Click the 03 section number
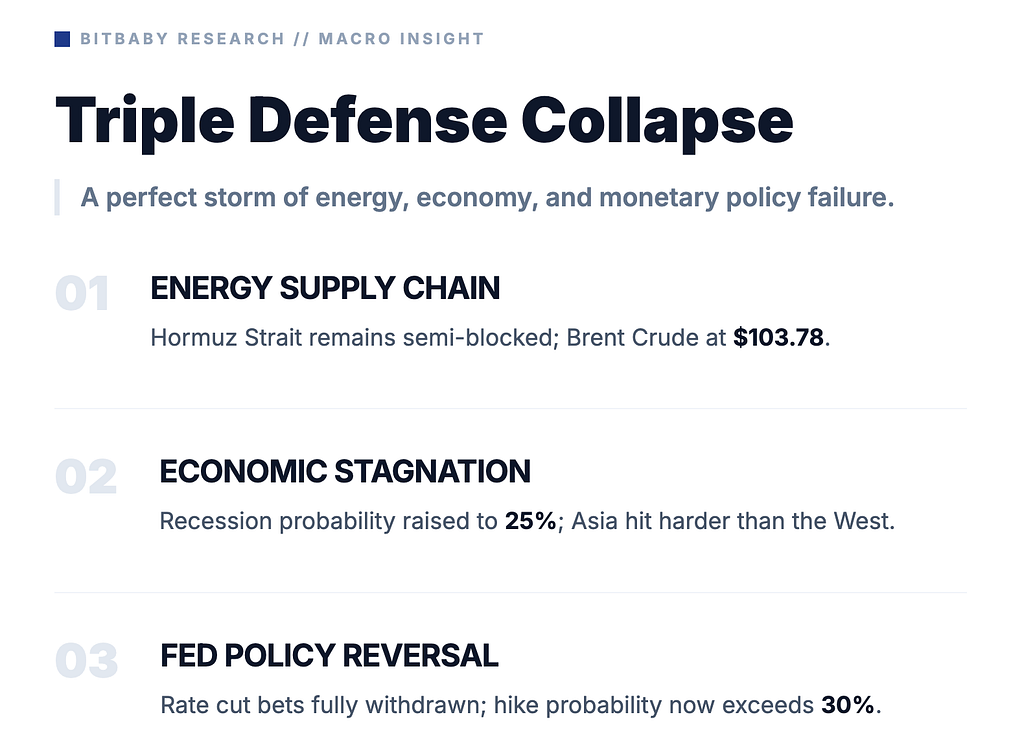 pyautogui.click(x=86, y=662)
